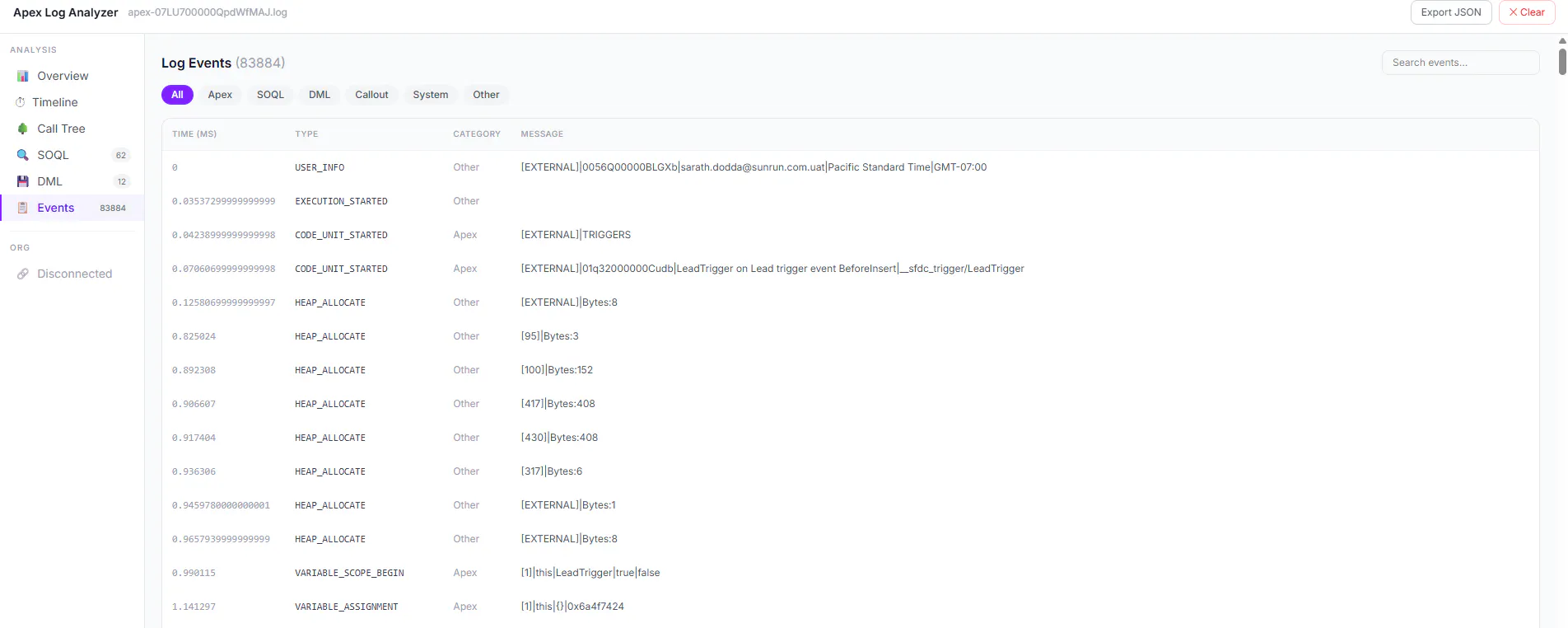Click the SOQL count badge 62

pos(121,155)
